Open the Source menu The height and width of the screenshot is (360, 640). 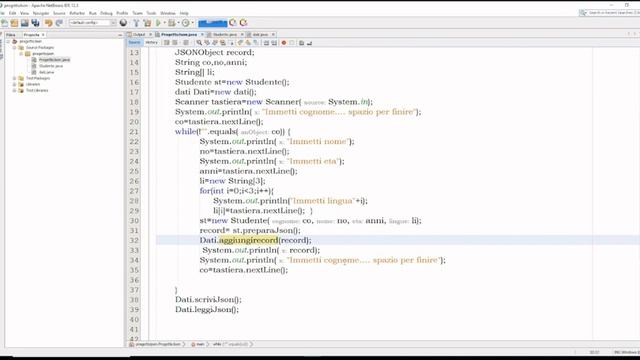59,13
